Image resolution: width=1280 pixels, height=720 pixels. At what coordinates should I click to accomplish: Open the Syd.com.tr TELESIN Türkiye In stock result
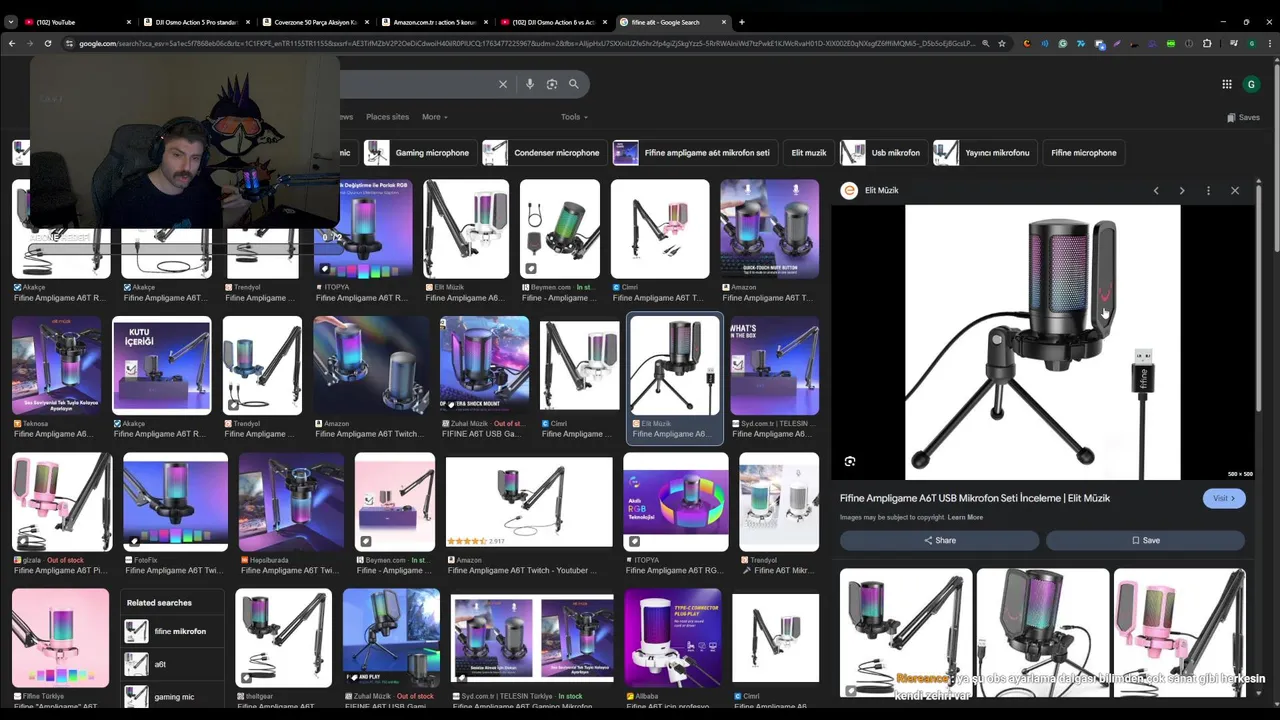pos(532,638)
